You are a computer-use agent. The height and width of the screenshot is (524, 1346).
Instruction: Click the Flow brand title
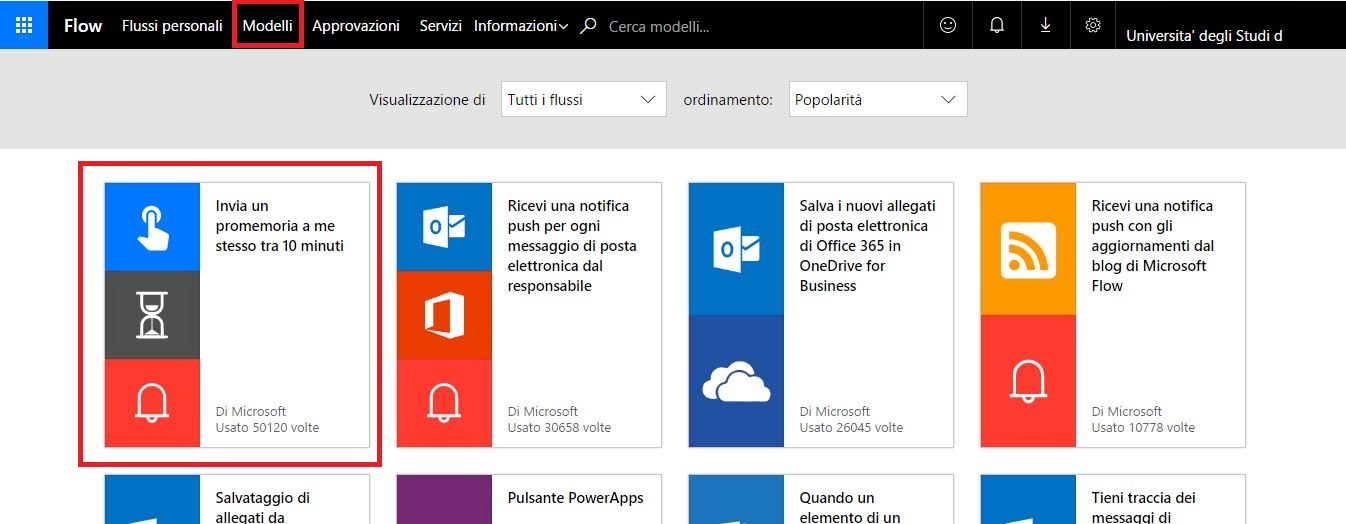click(x=83, y=26)
